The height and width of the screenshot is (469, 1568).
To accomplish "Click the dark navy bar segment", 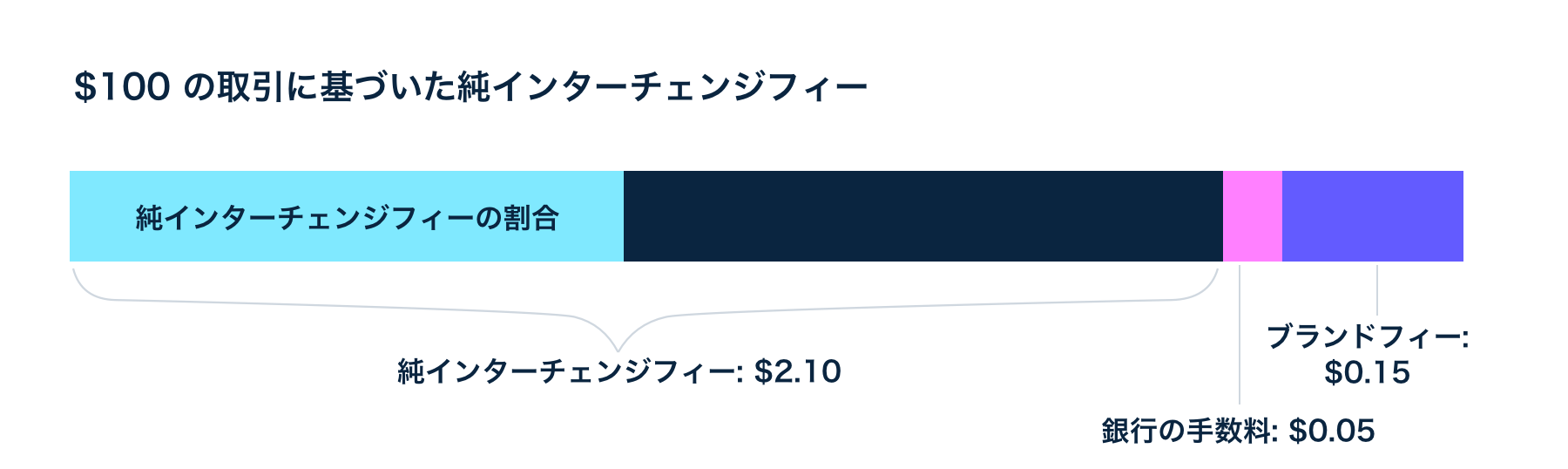I will pos(923,216).
